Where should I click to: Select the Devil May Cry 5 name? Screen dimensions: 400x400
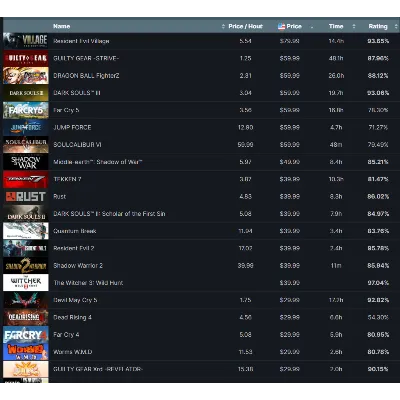tap(75, 300)
